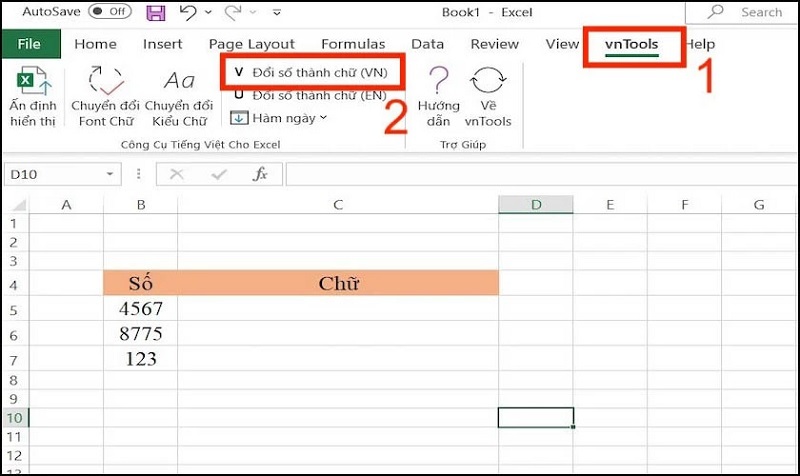Image resolution: width=800 pixels, height=476 pixels.
Task: Open the Name Box dropdown arrow
Action: [x=110, y=174]
